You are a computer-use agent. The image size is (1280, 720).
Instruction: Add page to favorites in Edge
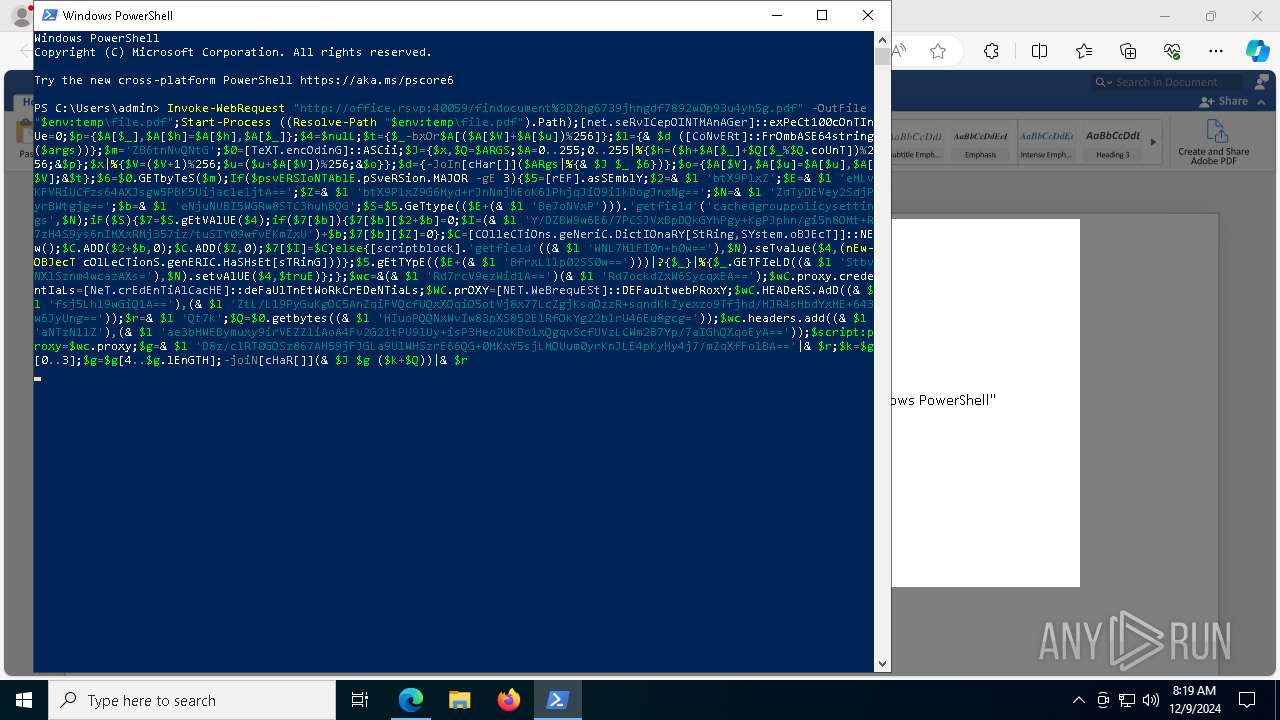pyautogui.click(x=938, y=51)
